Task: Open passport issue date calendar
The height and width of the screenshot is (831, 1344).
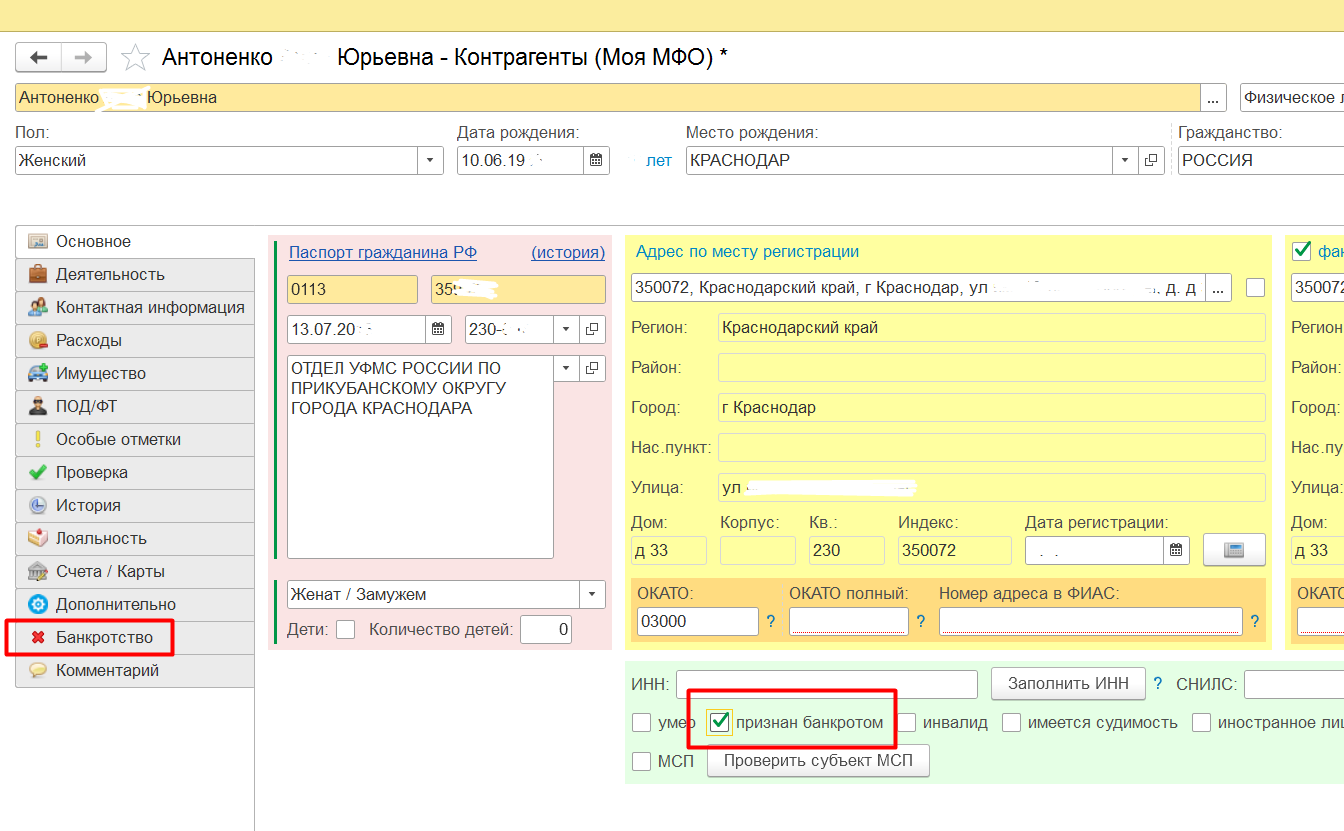Action: [x=438, y=329]
